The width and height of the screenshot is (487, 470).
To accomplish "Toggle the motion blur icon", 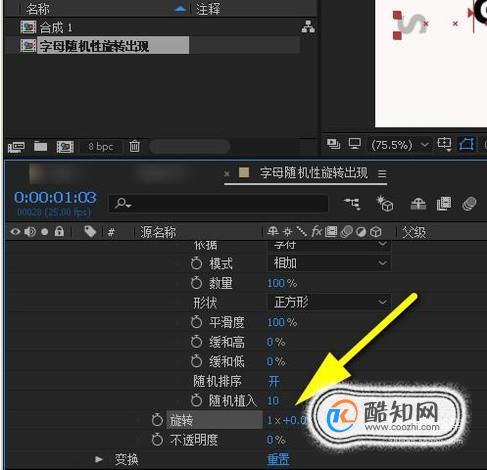I will [x=469, y=204].
